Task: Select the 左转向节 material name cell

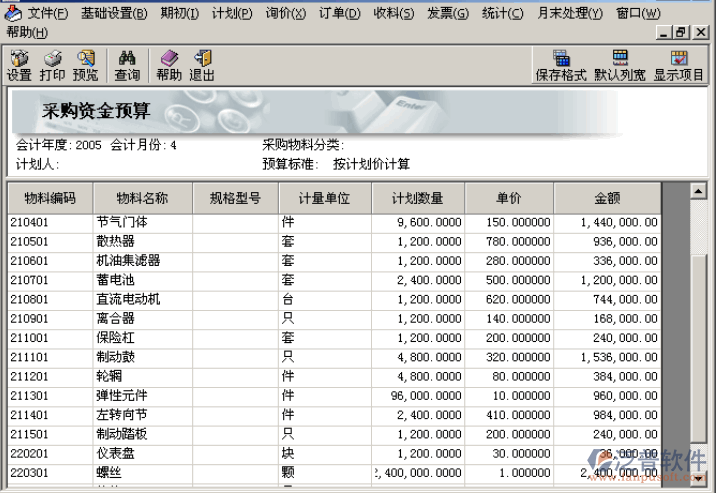Action: (x=143, y=415)
